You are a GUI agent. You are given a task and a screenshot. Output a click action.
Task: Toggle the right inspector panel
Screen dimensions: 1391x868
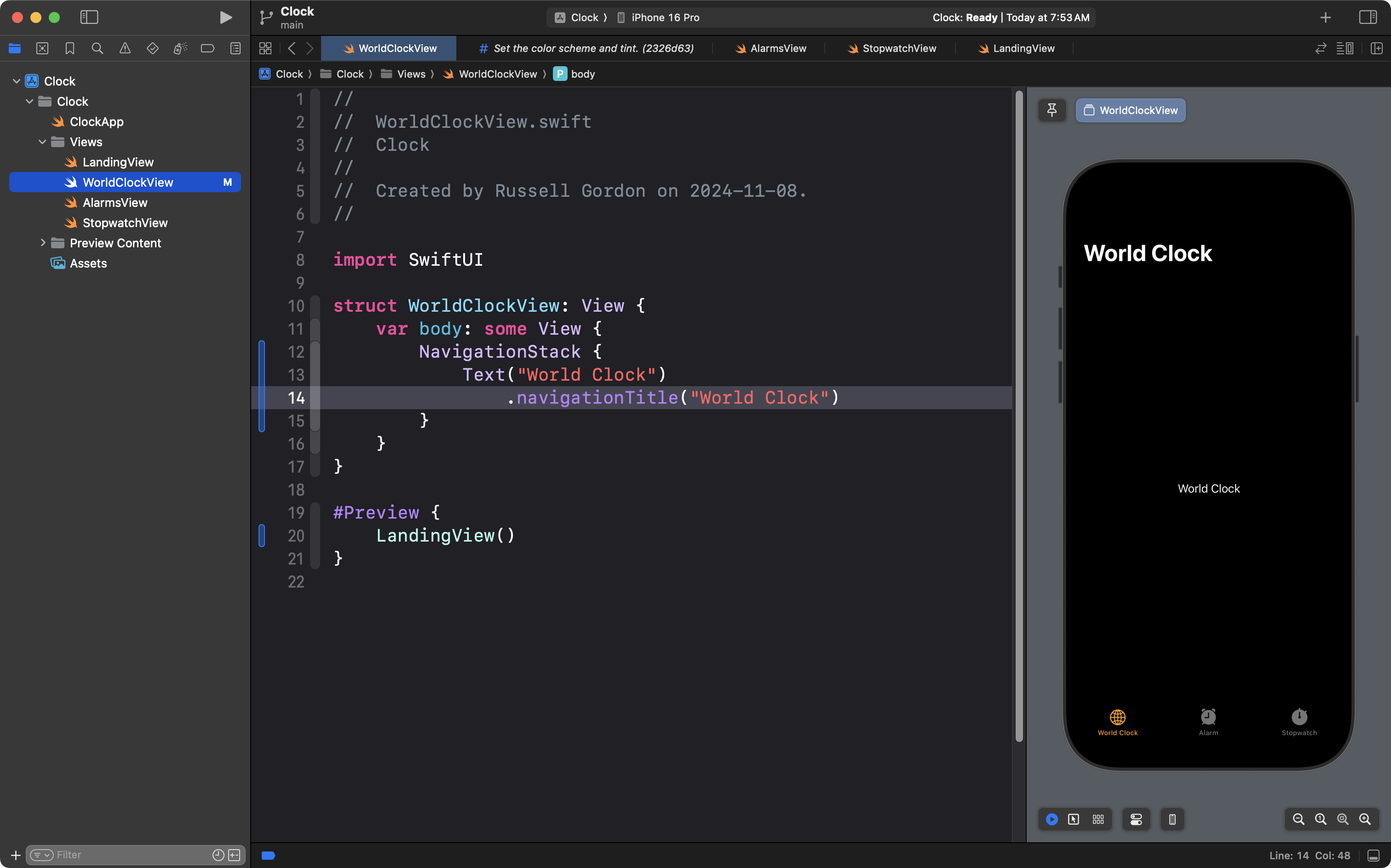(x=1368, y=17)
